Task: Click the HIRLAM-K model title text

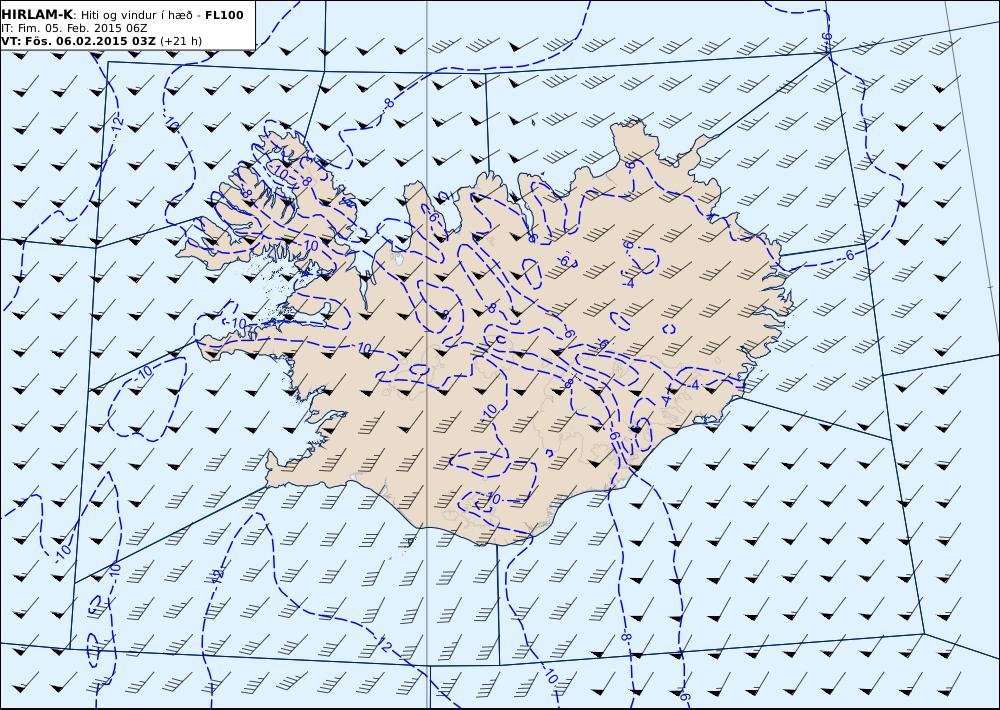Action: tap(36, 15)
